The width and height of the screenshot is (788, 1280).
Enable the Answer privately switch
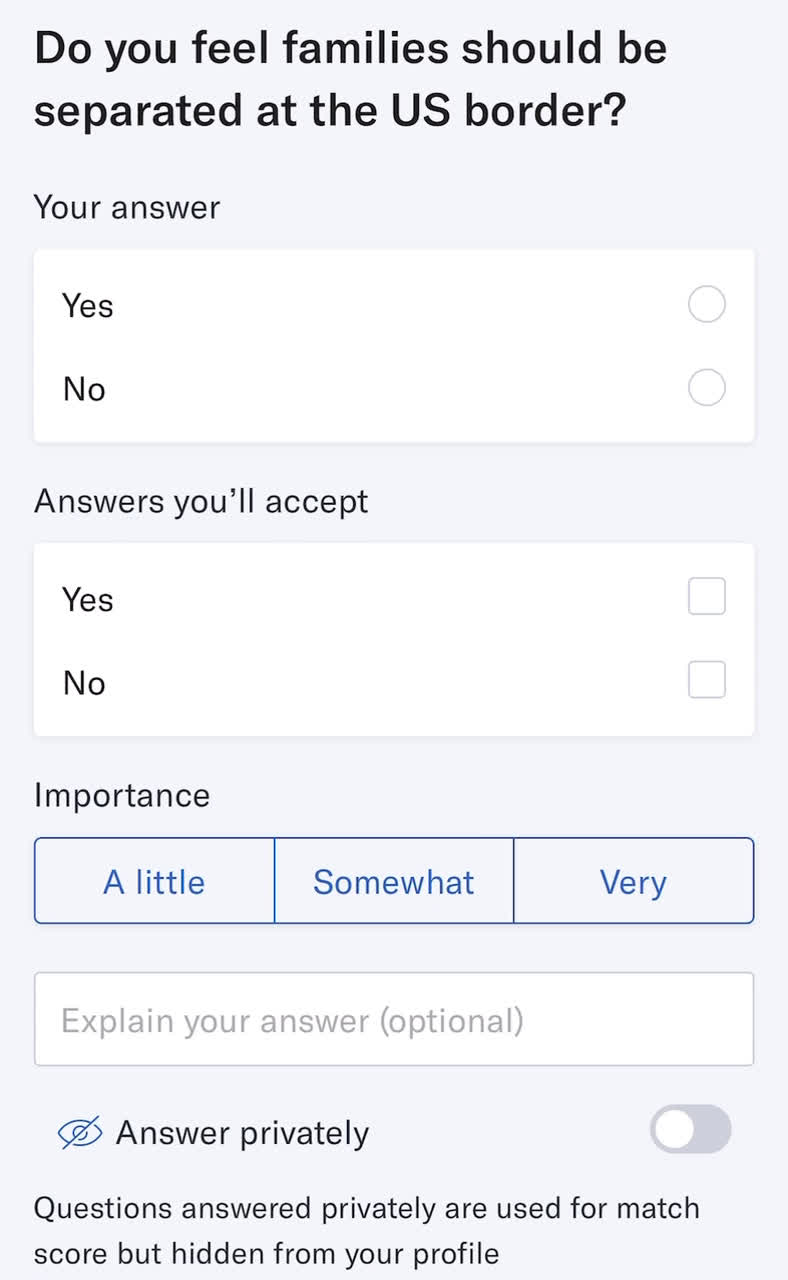pos(690,1129)
